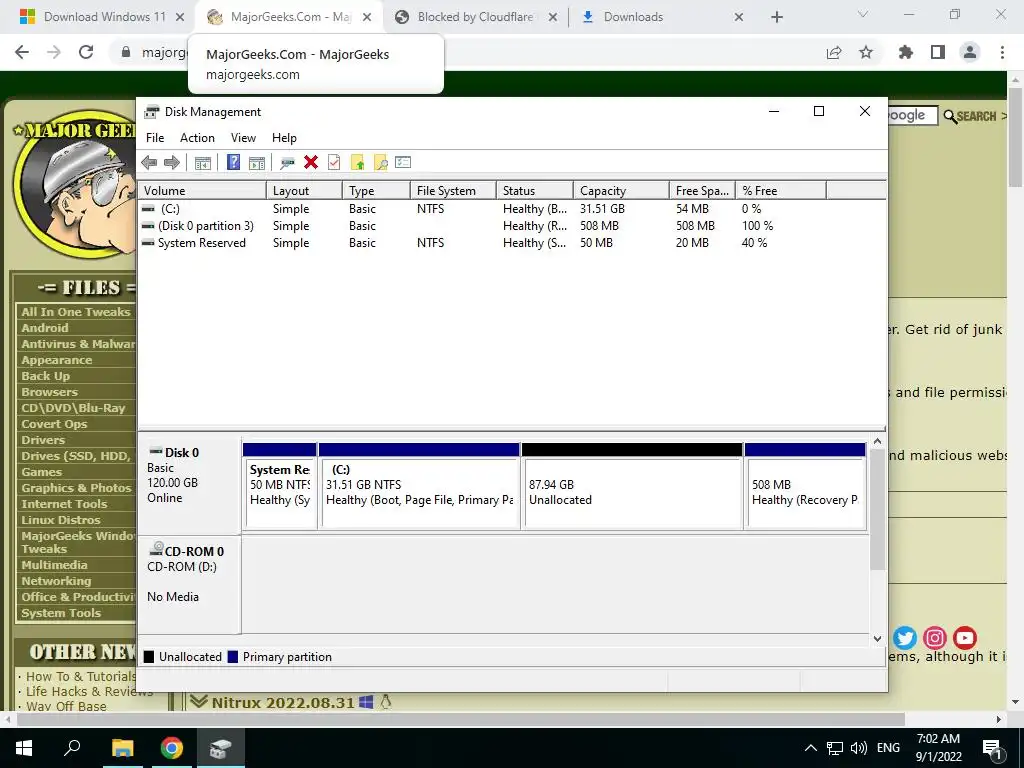
Task: Toggle Chrome side panel icon
Action: 938,52
